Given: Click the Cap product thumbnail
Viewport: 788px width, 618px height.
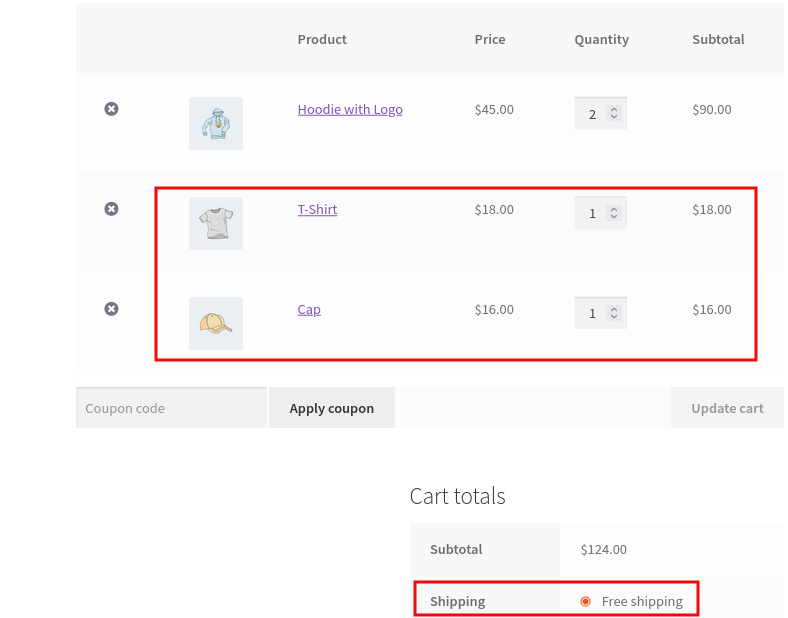Looking at the screenshot, I should click(216, 323).
